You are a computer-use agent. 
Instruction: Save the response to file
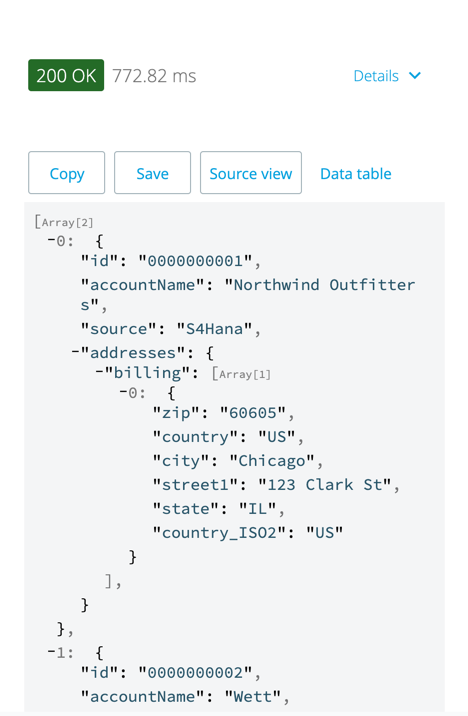tap(152, 173)
